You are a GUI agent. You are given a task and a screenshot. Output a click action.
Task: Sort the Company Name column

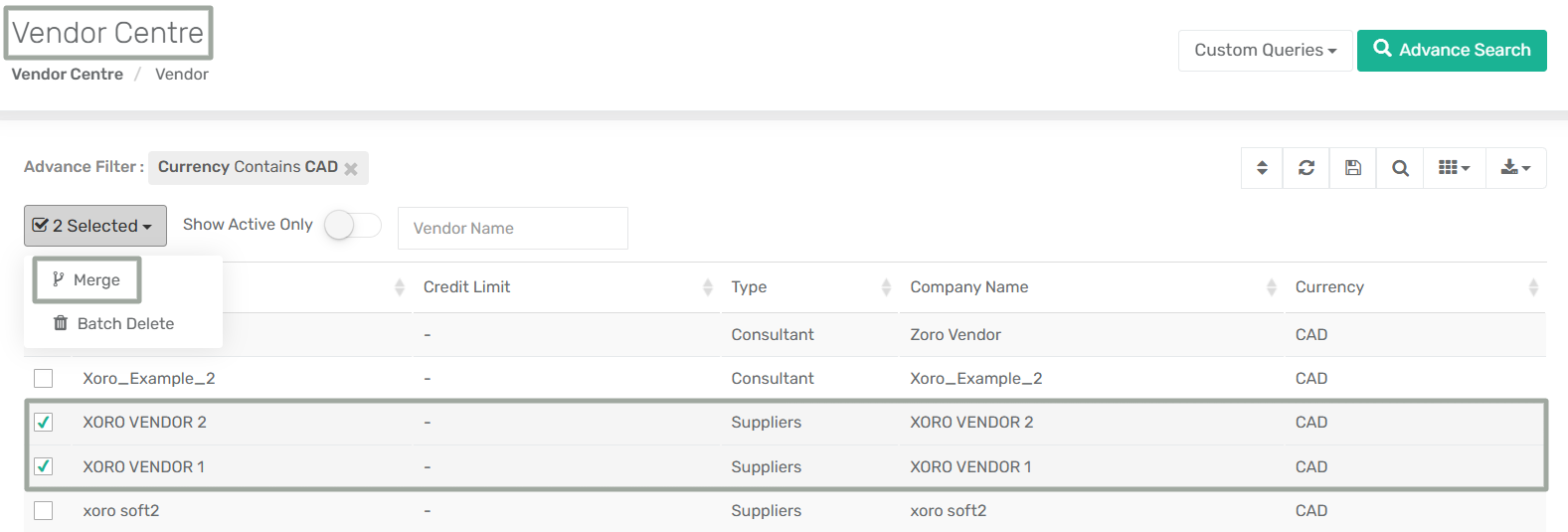(1271, 287)
